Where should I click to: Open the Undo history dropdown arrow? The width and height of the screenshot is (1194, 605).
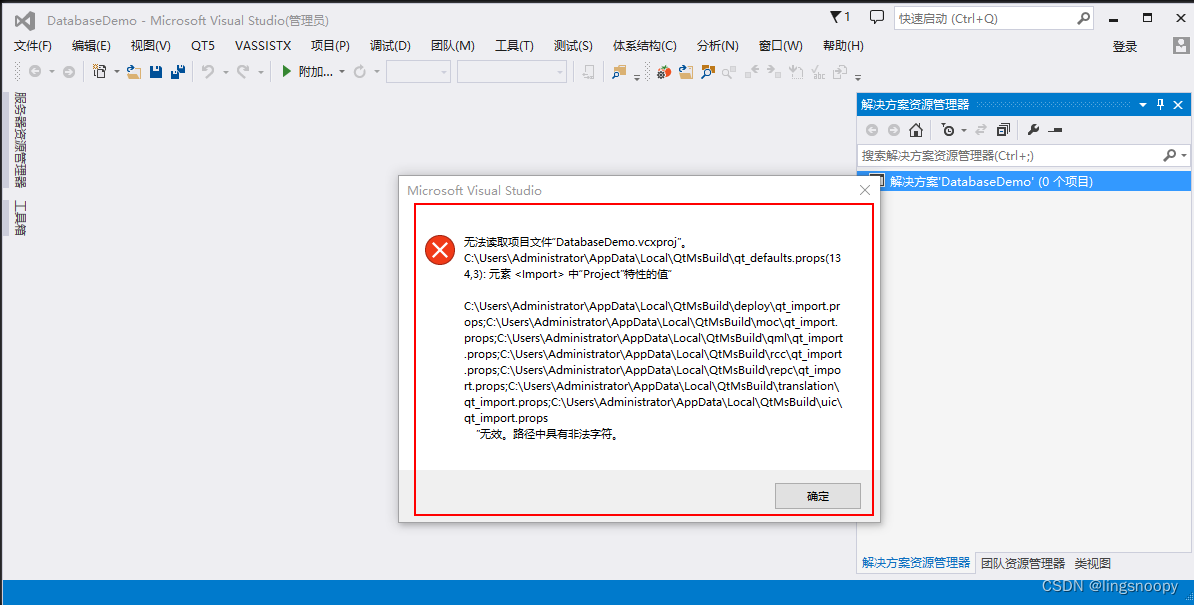pyautogui.click(x=225, y=72)
